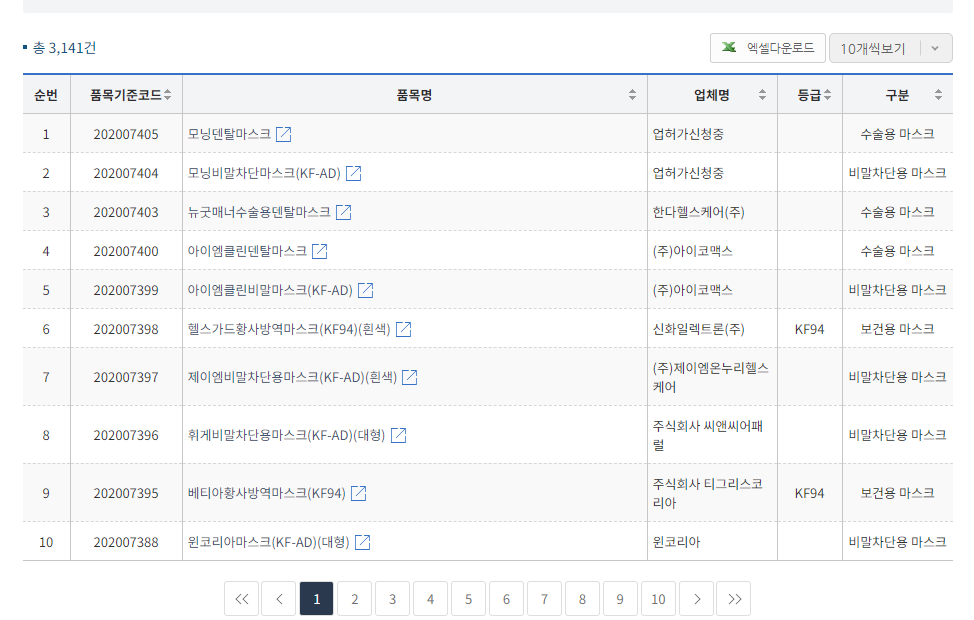
Task: Go to page 3
Action: click(x=393, y=599)
